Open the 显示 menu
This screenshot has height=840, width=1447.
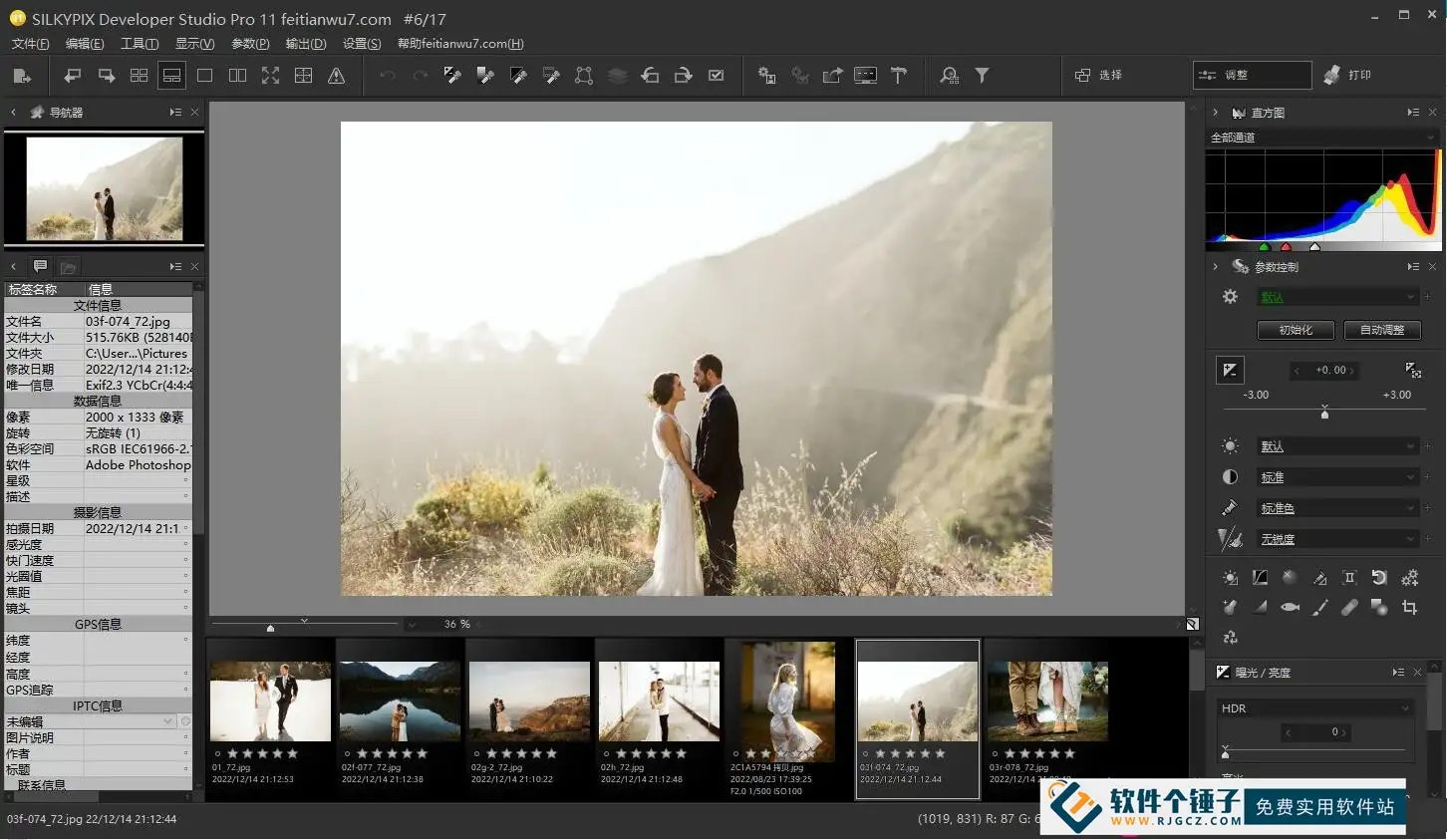pos(193,43)
